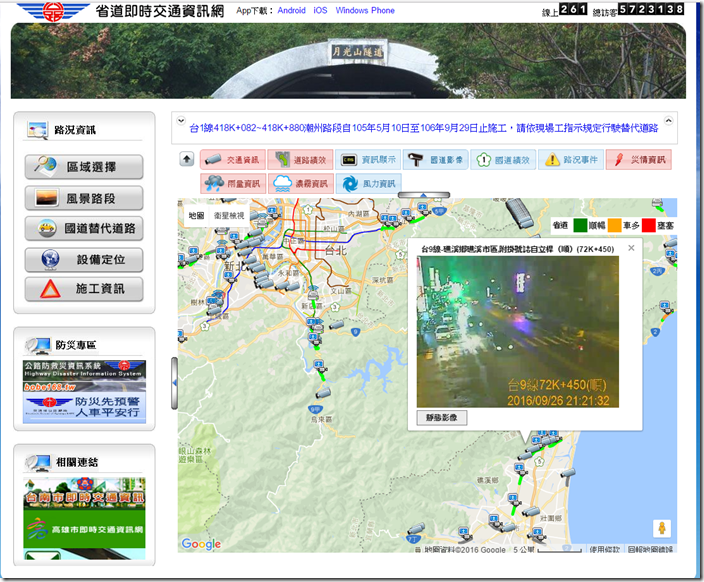Toggle the 國道績效 layer

pos(503,159)
